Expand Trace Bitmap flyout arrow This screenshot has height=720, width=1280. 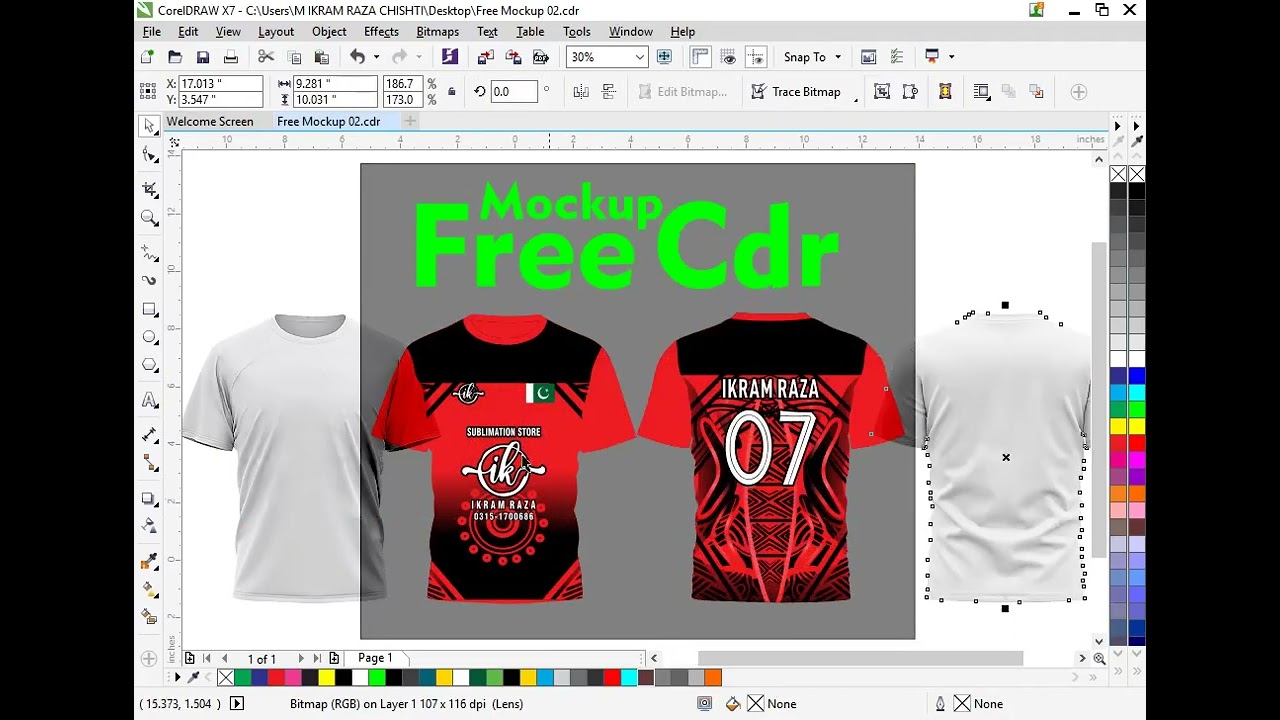(856, 98)
